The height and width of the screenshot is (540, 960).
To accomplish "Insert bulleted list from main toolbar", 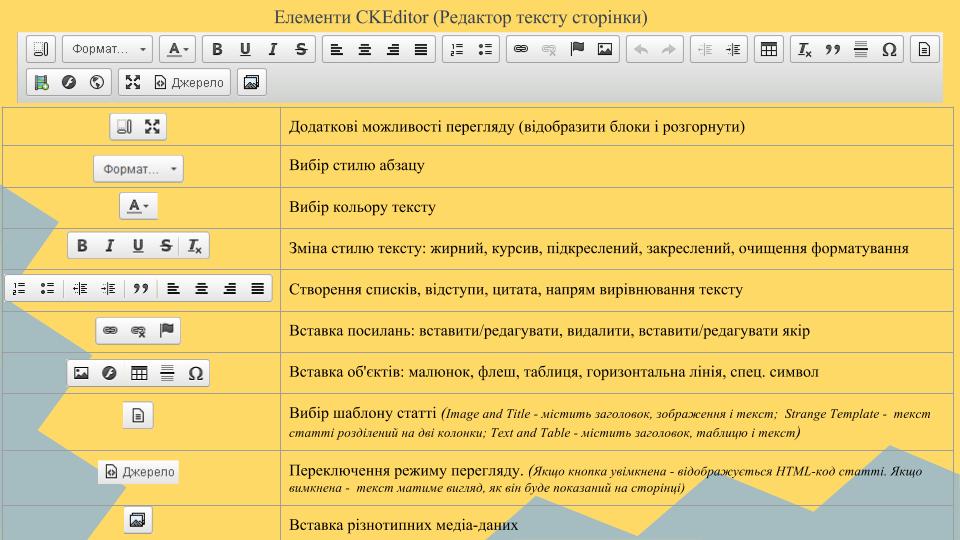I will (485, 49).
